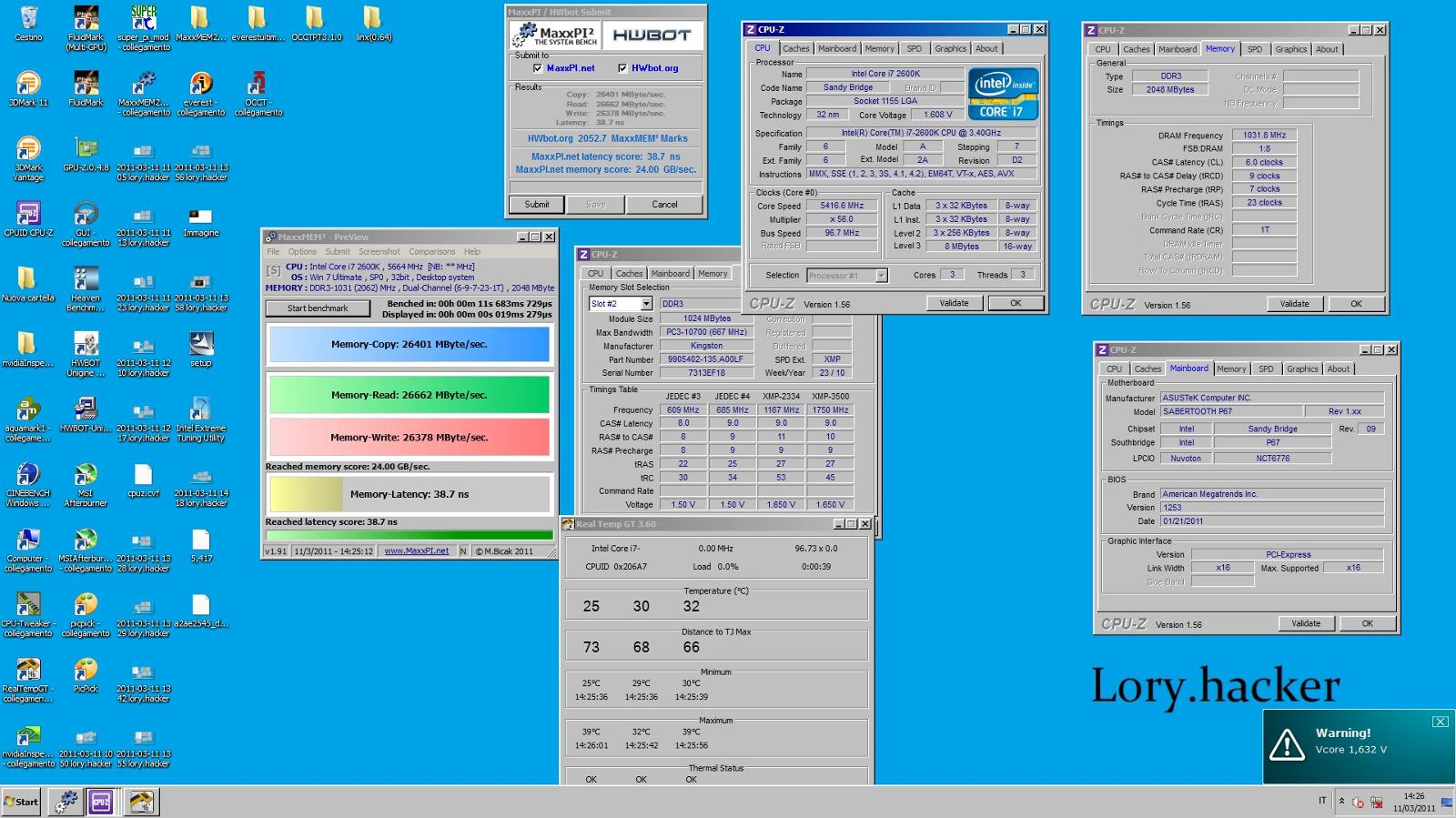Toggle the HWbot.org submit checkbox
The width and height of the screenshot is (1456, 818).
622,68
